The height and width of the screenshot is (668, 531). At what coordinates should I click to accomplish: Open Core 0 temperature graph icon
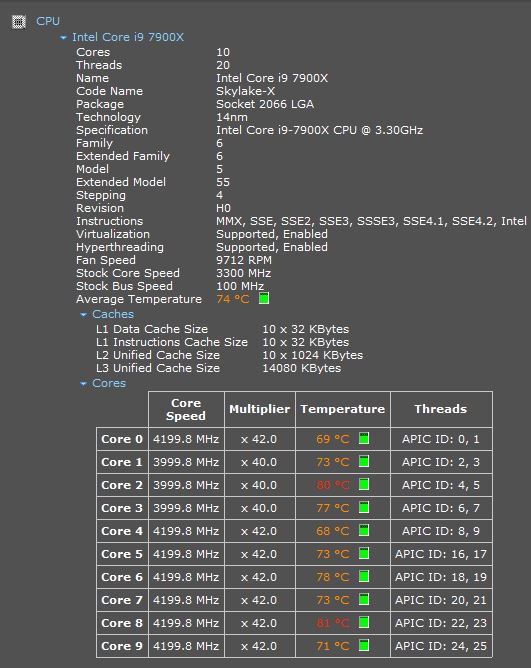coord(364,438)
